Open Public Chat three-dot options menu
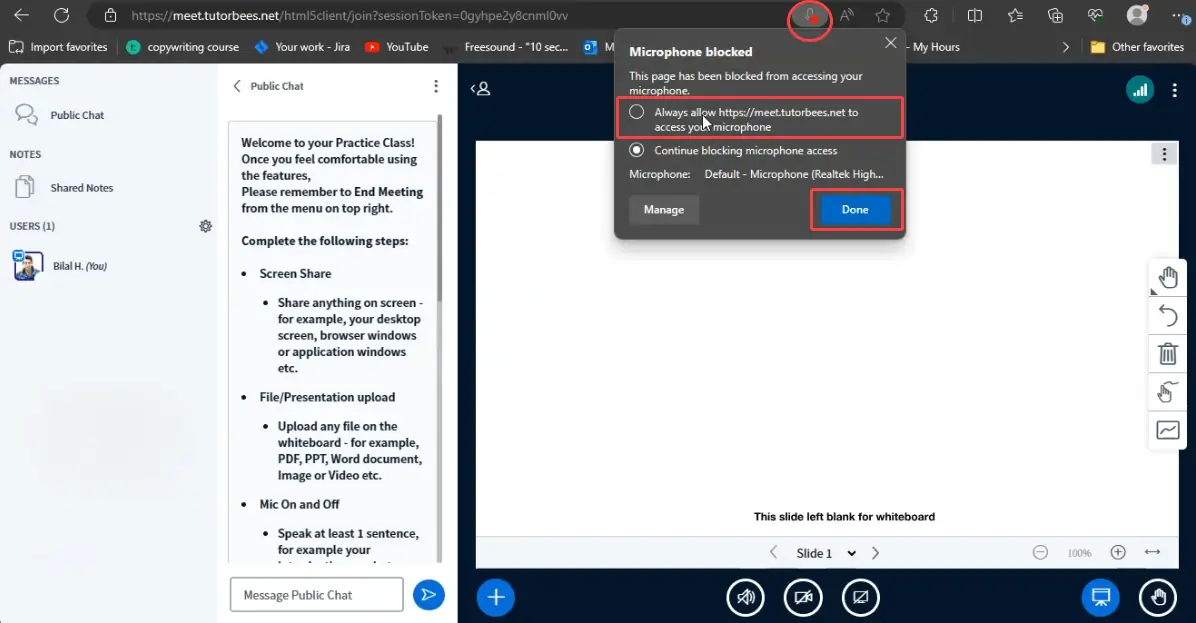Image resolution: width=1196 pixels, height=623 pixels. click(436, 87)
